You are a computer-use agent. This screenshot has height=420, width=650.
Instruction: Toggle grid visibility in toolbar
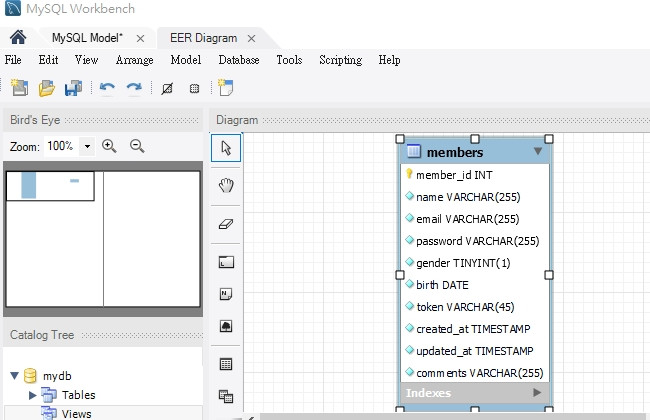(x=167, y=88)
